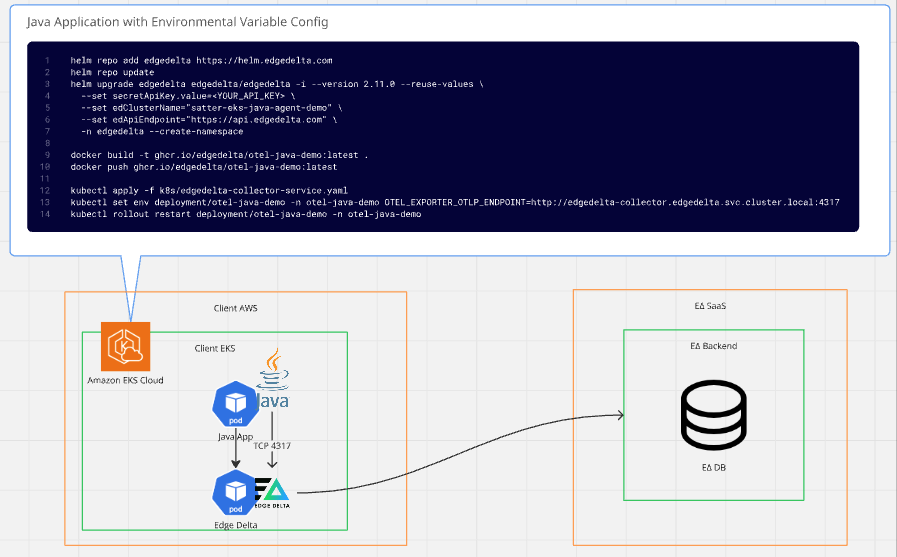The height and width of the screenshot is (557, 897).
Task: Select the 'Amazon EKS Cloud' text label
Action: tap(125, 380)
